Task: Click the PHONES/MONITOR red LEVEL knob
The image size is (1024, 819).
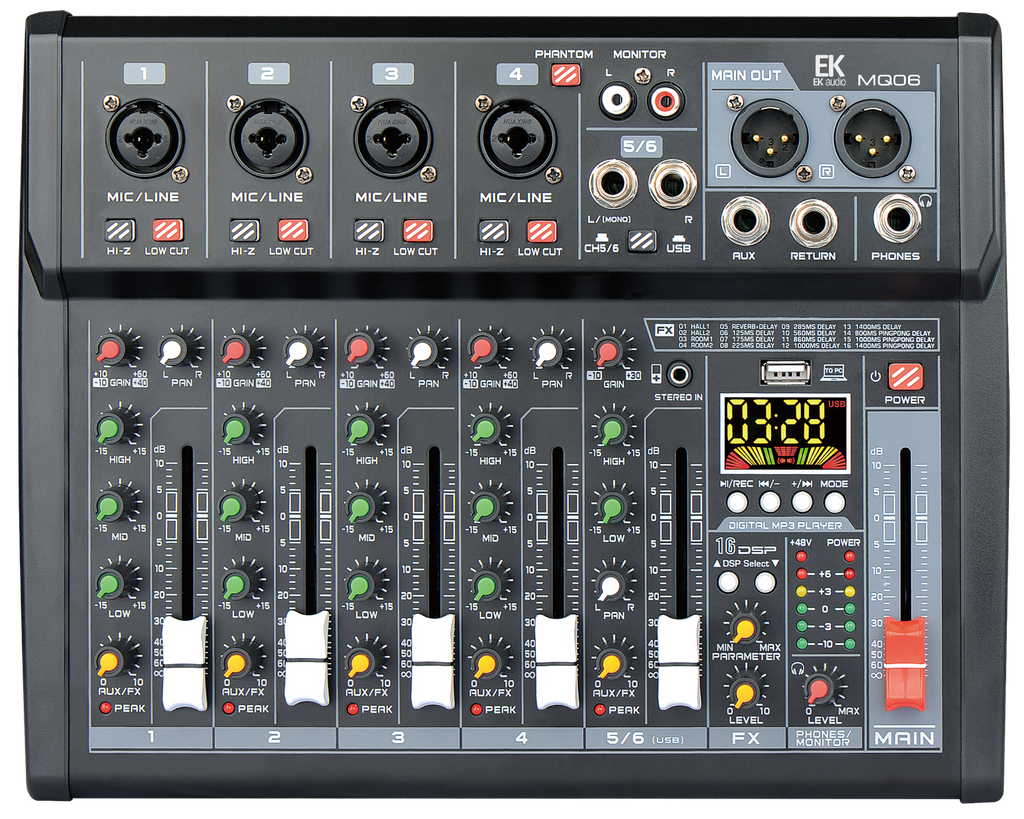Action: click(x=819, y=689)
